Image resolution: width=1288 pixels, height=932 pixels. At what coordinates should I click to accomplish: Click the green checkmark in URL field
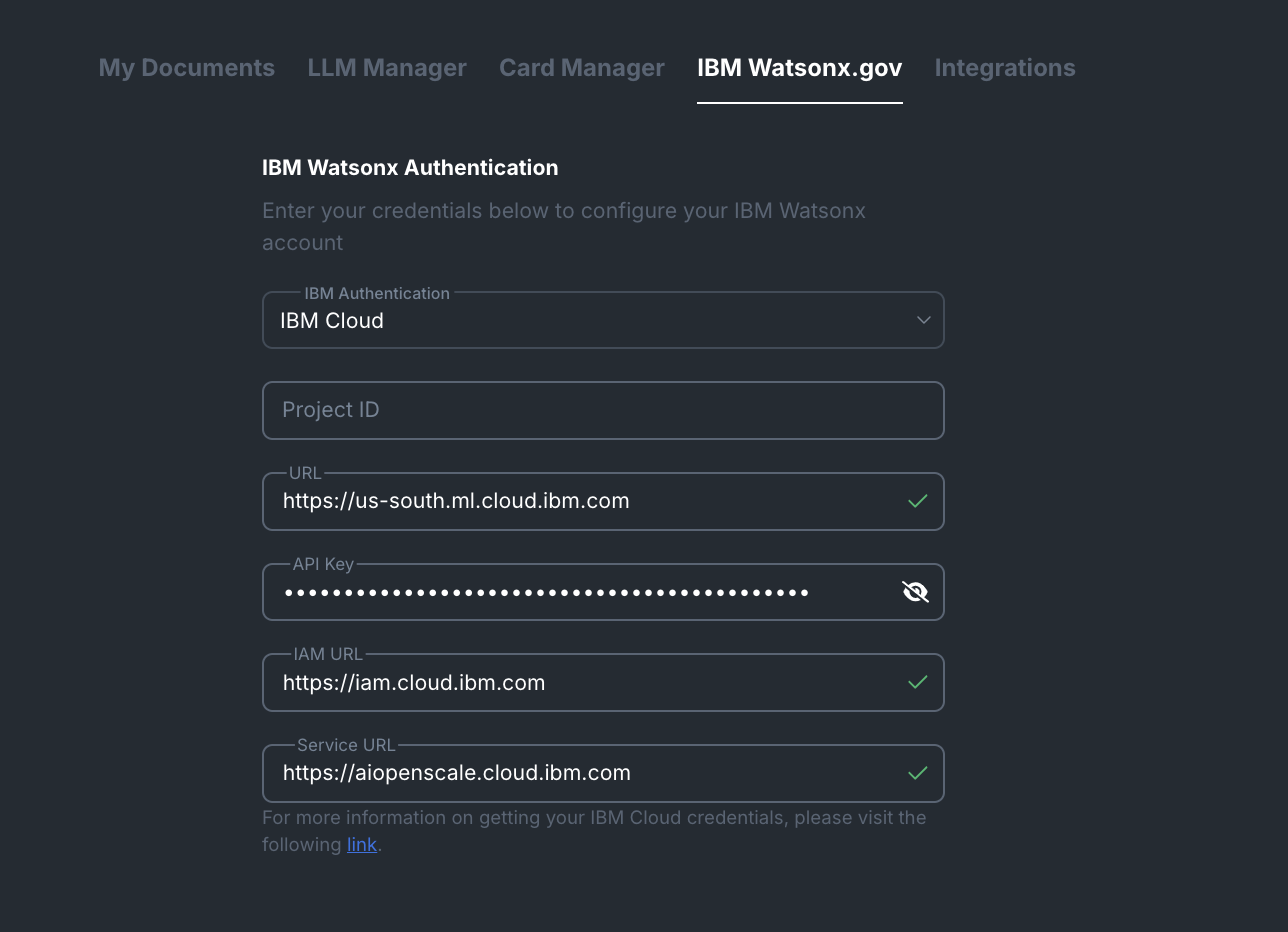[x=917, y=501]
